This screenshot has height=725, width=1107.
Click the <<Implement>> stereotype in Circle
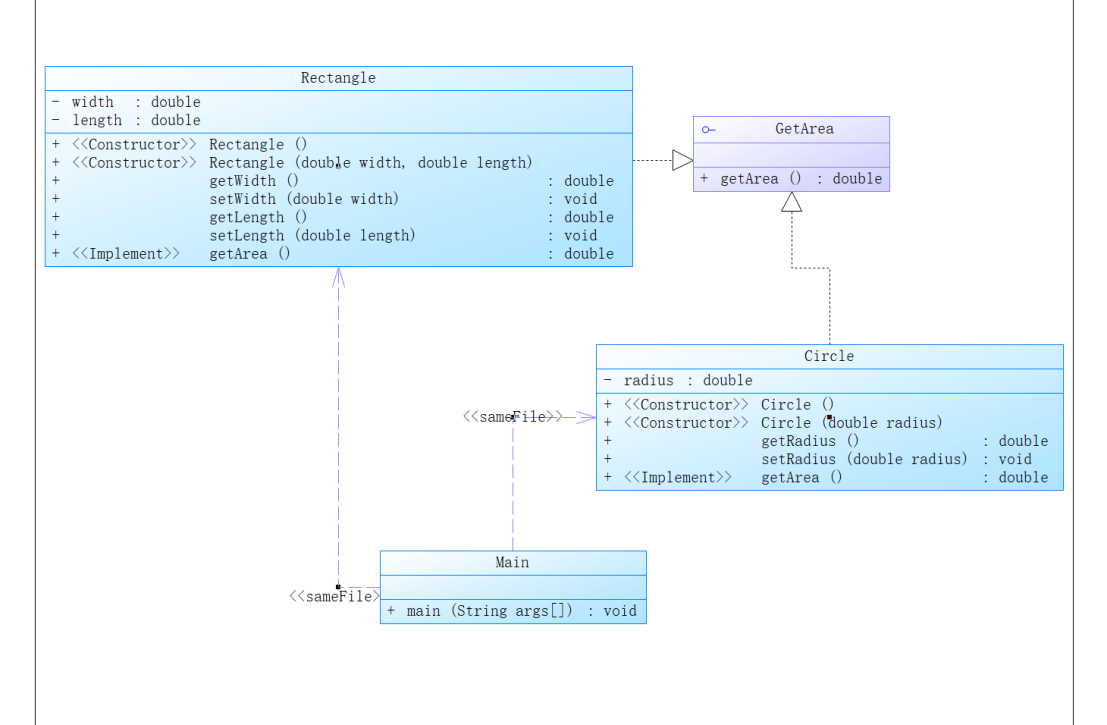678,478
